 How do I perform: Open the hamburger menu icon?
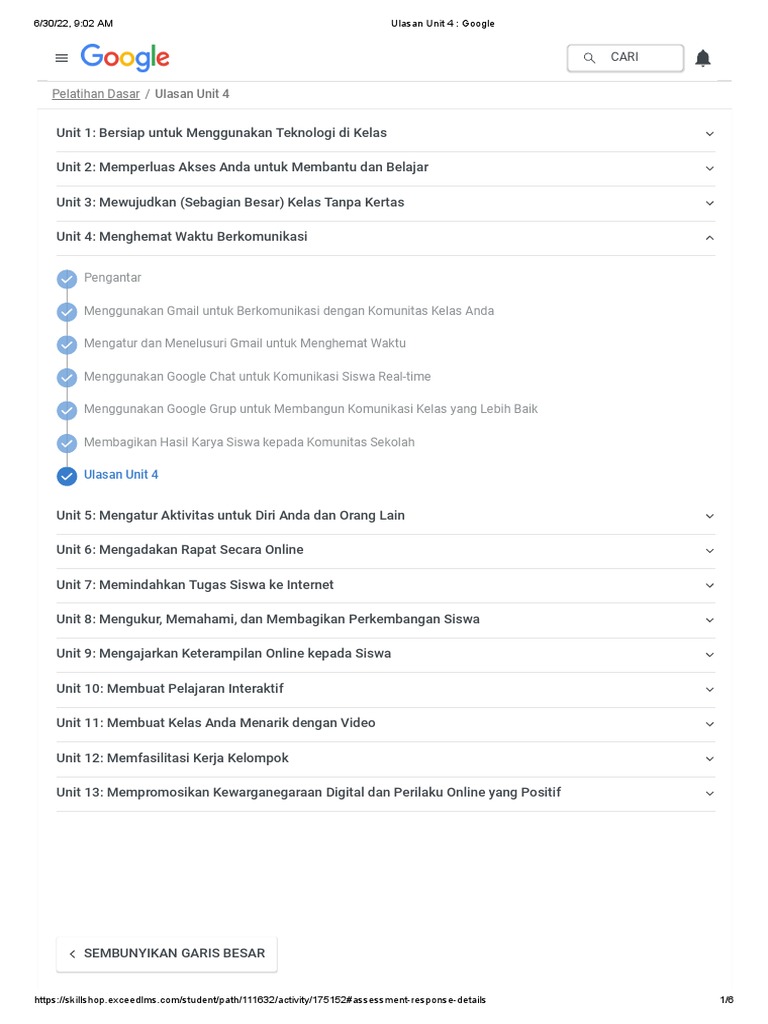tap(62, 58)
